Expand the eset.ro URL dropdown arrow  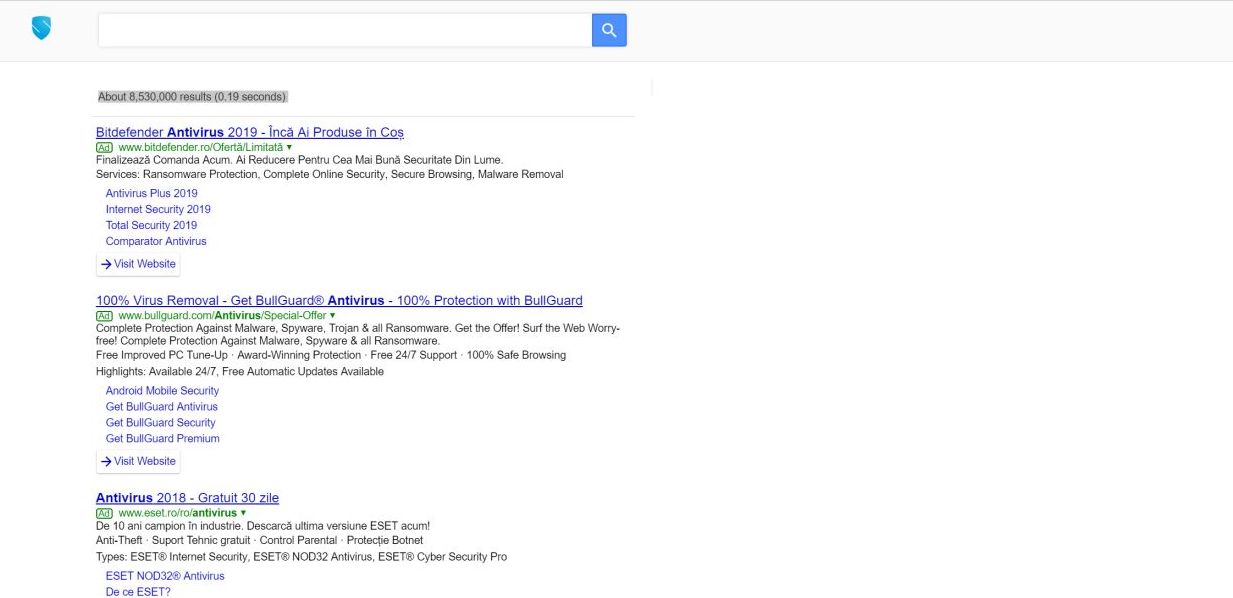[243, 513]
